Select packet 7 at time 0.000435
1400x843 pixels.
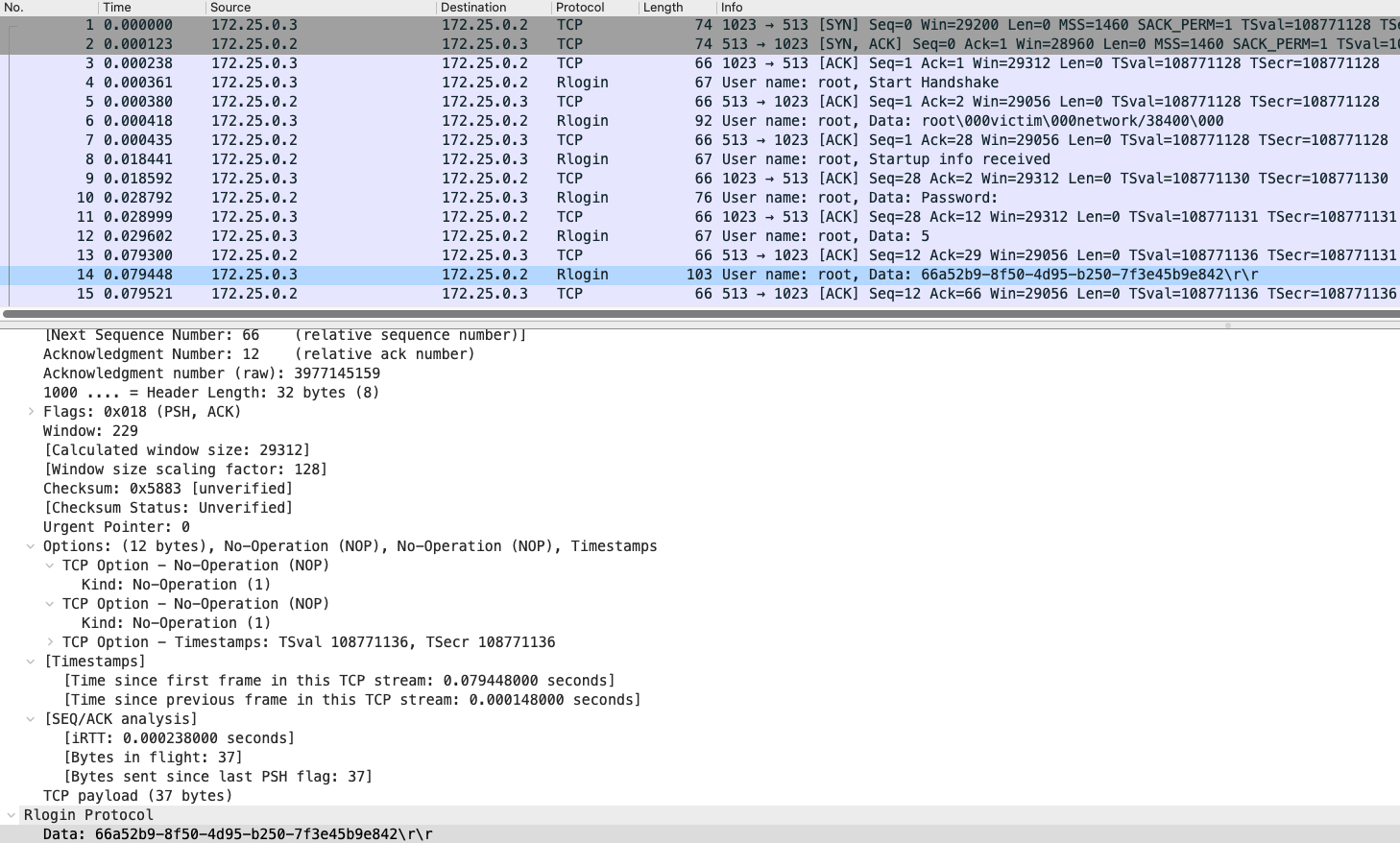(700, 140)
